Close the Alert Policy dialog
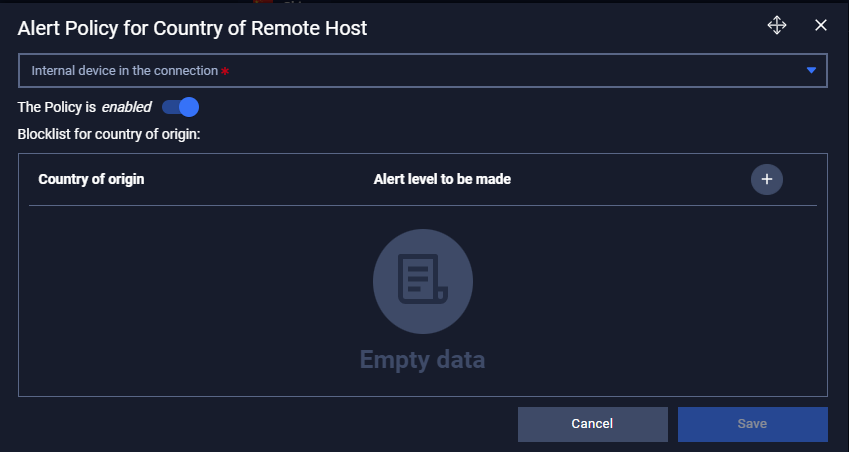The image size is (849, 452). [821, 25]
